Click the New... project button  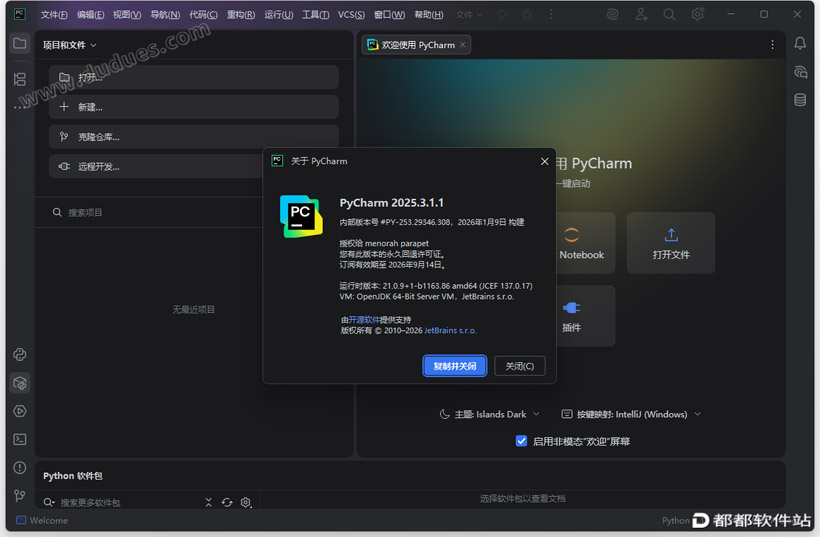pyautogui.click(x=194, y=107)
